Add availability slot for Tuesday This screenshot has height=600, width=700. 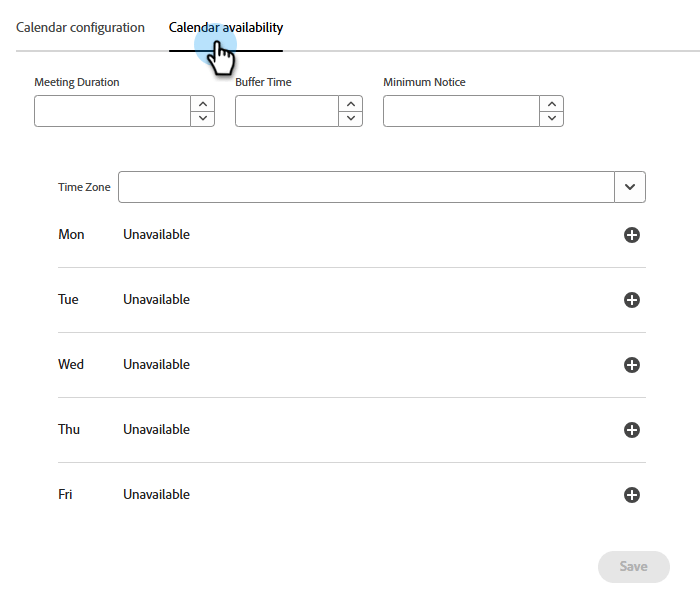[631, 300]
